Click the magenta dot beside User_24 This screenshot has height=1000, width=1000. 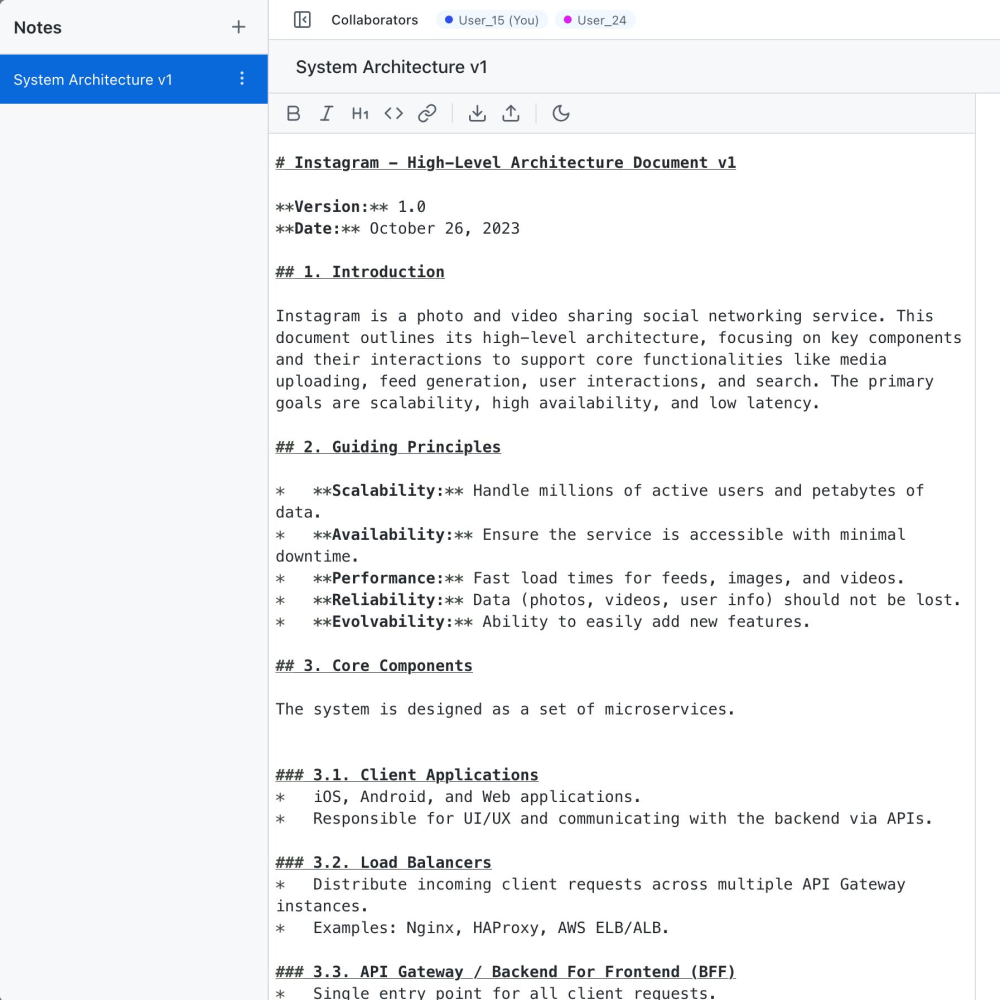pyautogui.click(x=568, y=20)
